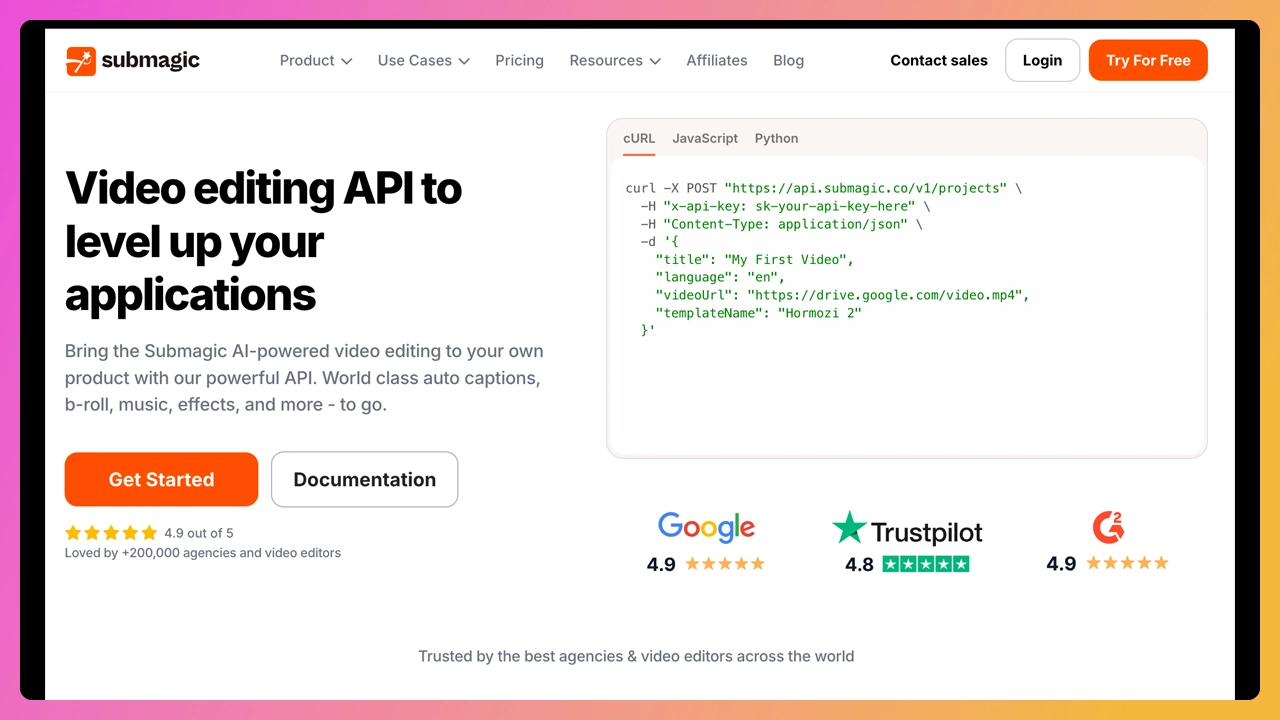Open the Pricing page

[520, 61]
